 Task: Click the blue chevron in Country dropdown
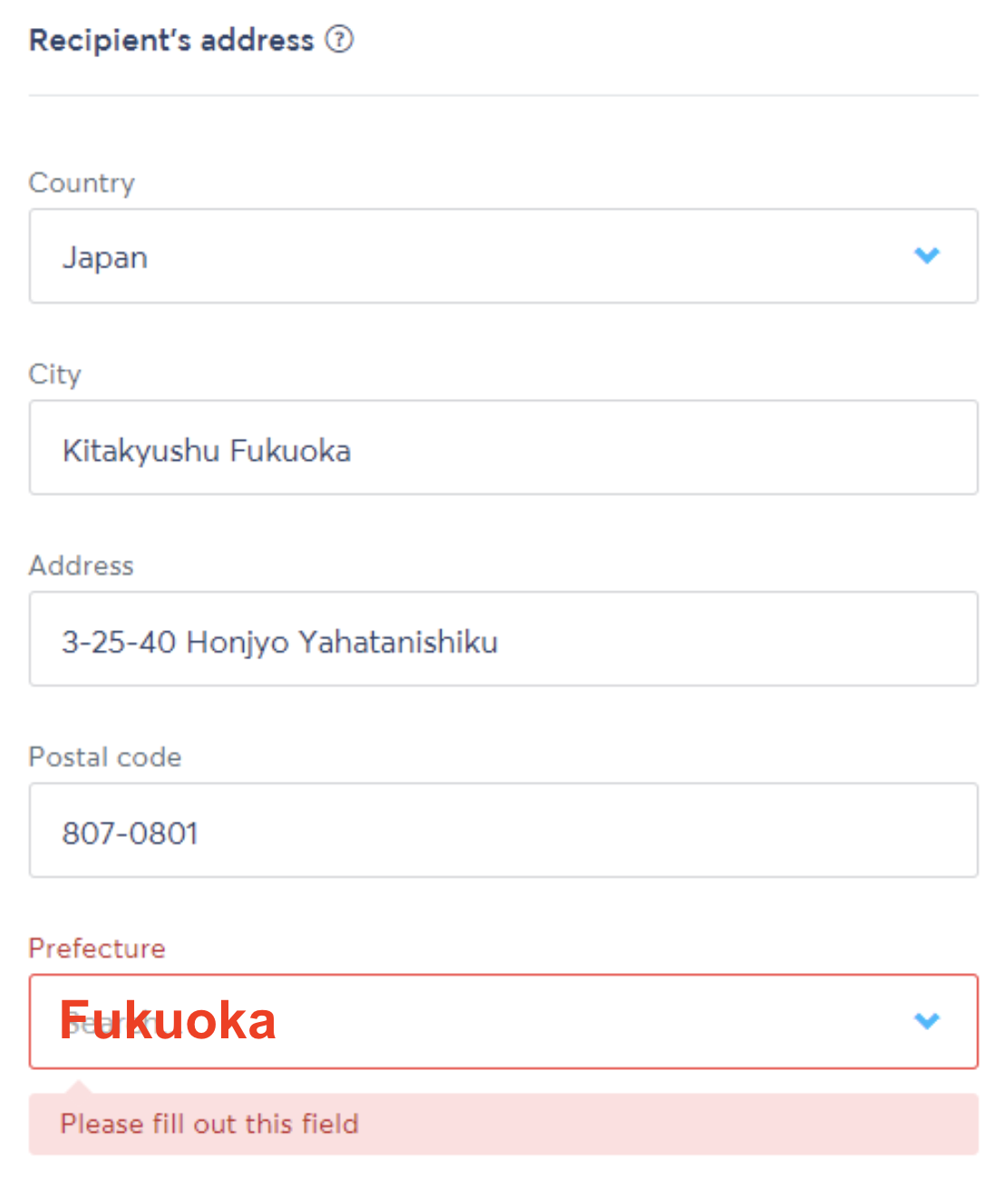926,256
